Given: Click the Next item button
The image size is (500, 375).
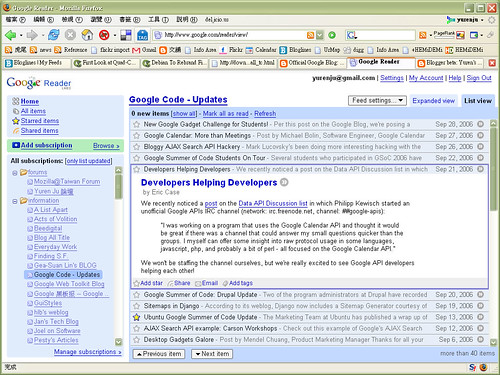Looking at the screenshot, I should click(x=212, y=354).
